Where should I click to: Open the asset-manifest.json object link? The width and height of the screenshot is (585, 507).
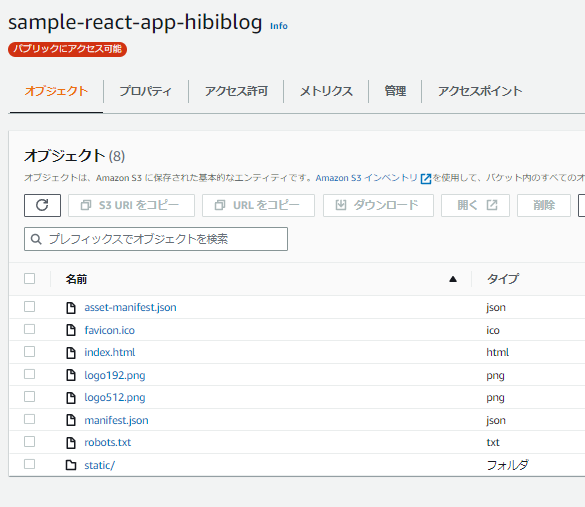130,307
